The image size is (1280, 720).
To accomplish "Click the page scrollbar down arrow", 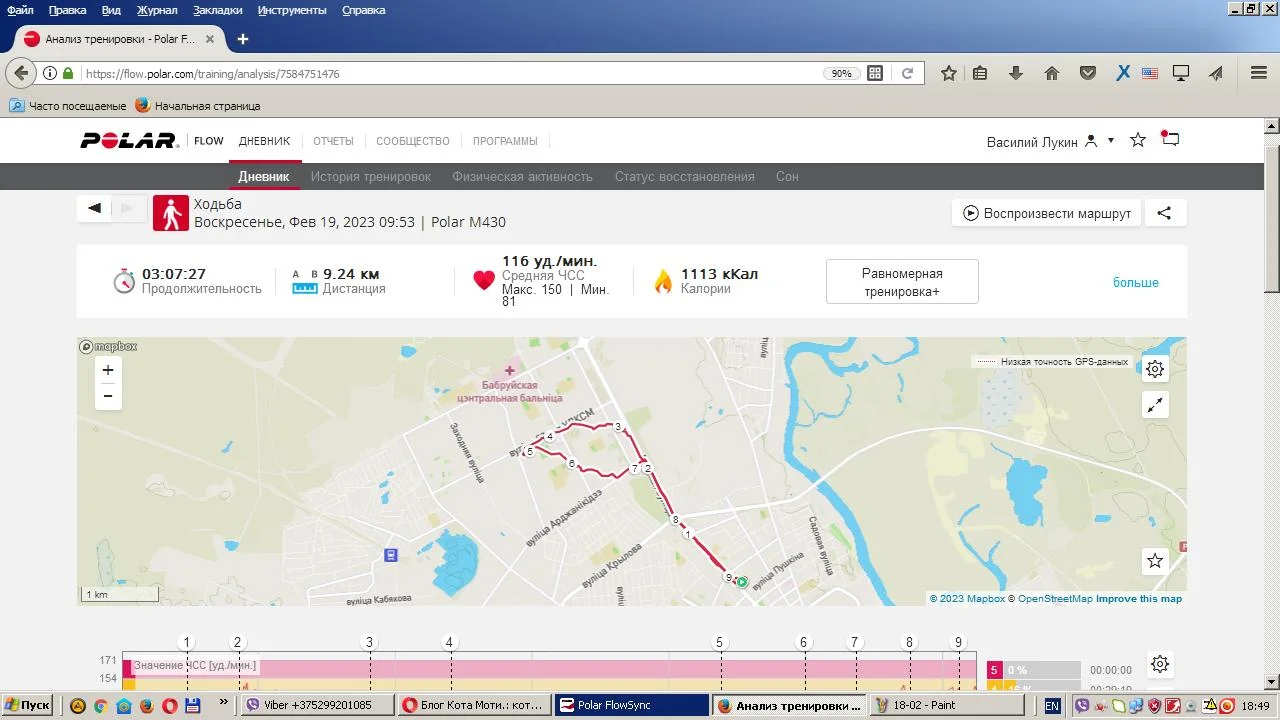I will [x=1272, y=682].
